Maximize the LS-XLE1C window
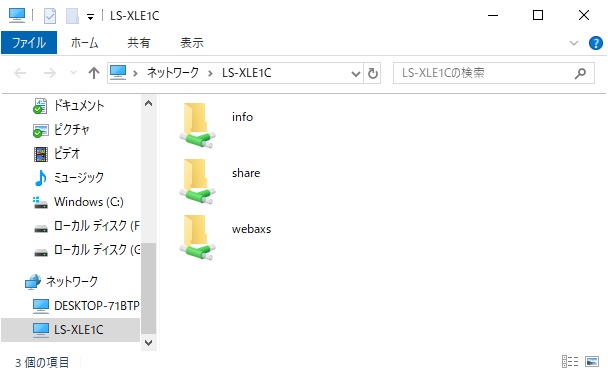Image resolution: width=608 pixels, height=375 pixels. (x=538, y=16)
